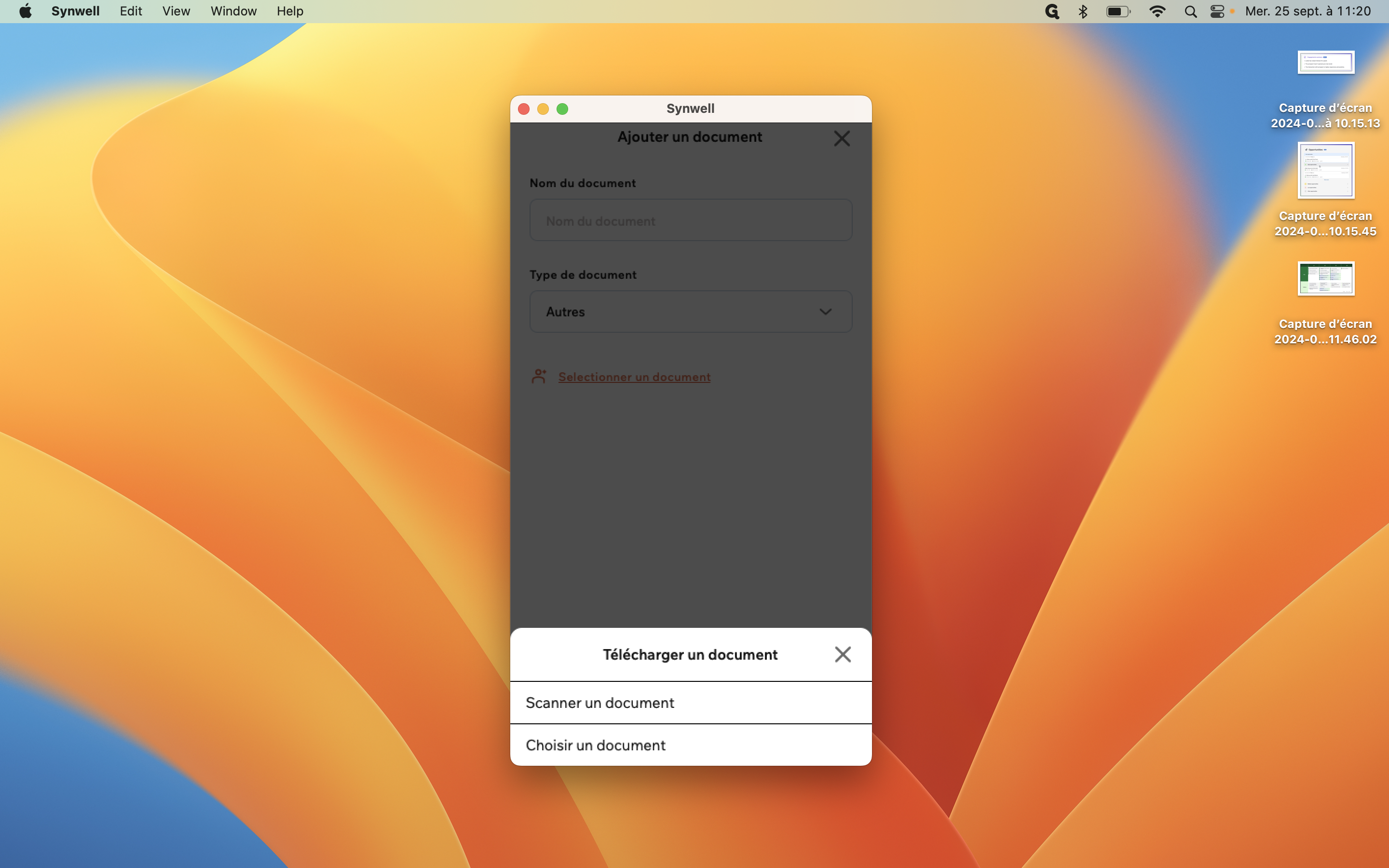Focus the Nom du document field
The image size is (1389, 868).
tap(691, 220)
